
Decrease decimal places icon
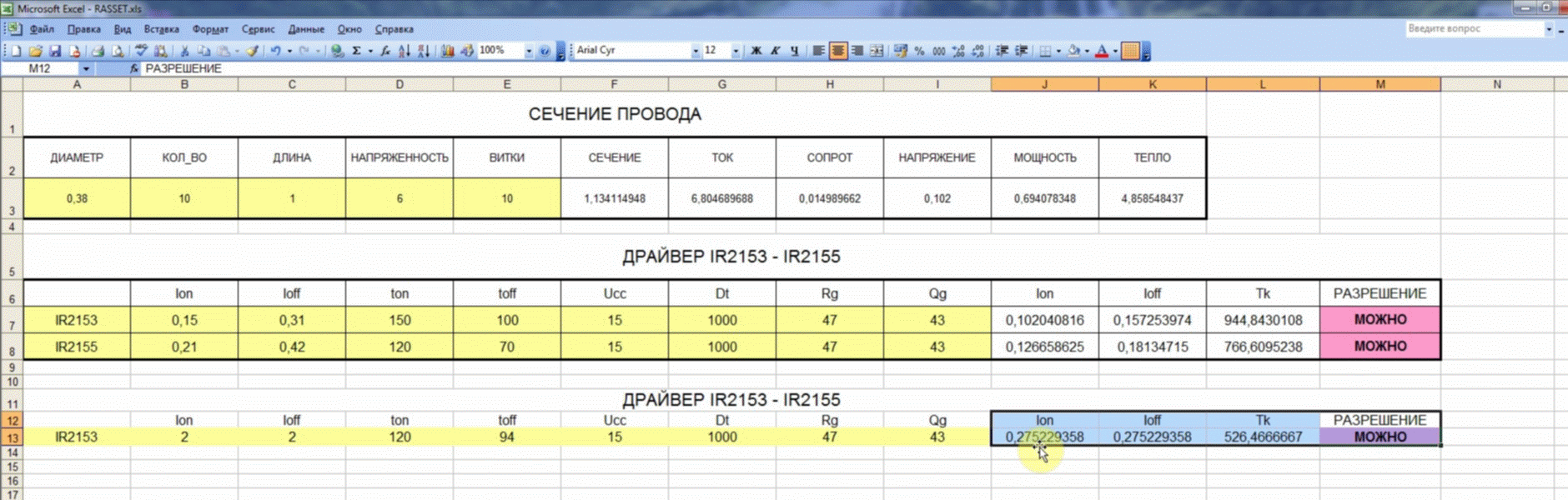[978, 51]
